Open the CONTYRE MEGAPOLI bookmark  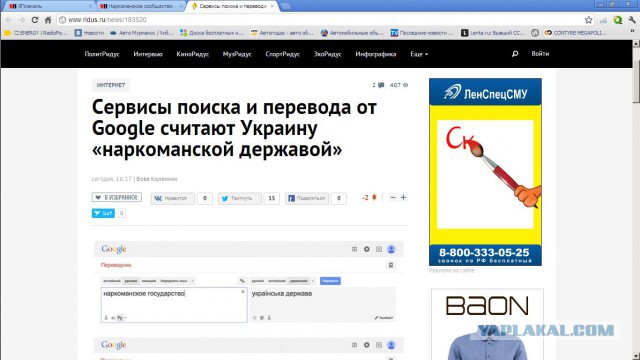click(576, 33)
